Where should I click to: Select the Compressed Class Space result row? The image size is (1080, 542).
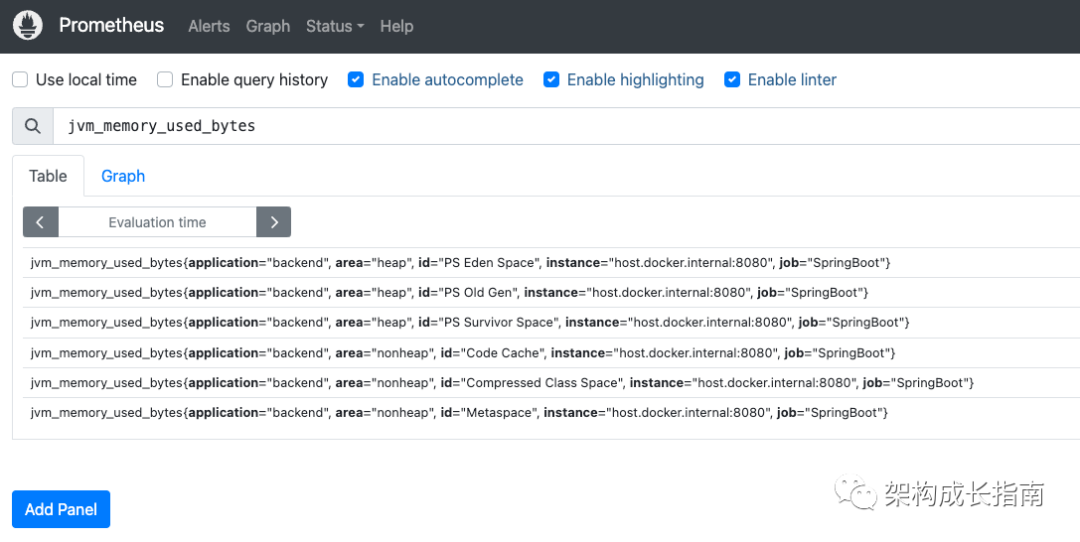point(551,382)
